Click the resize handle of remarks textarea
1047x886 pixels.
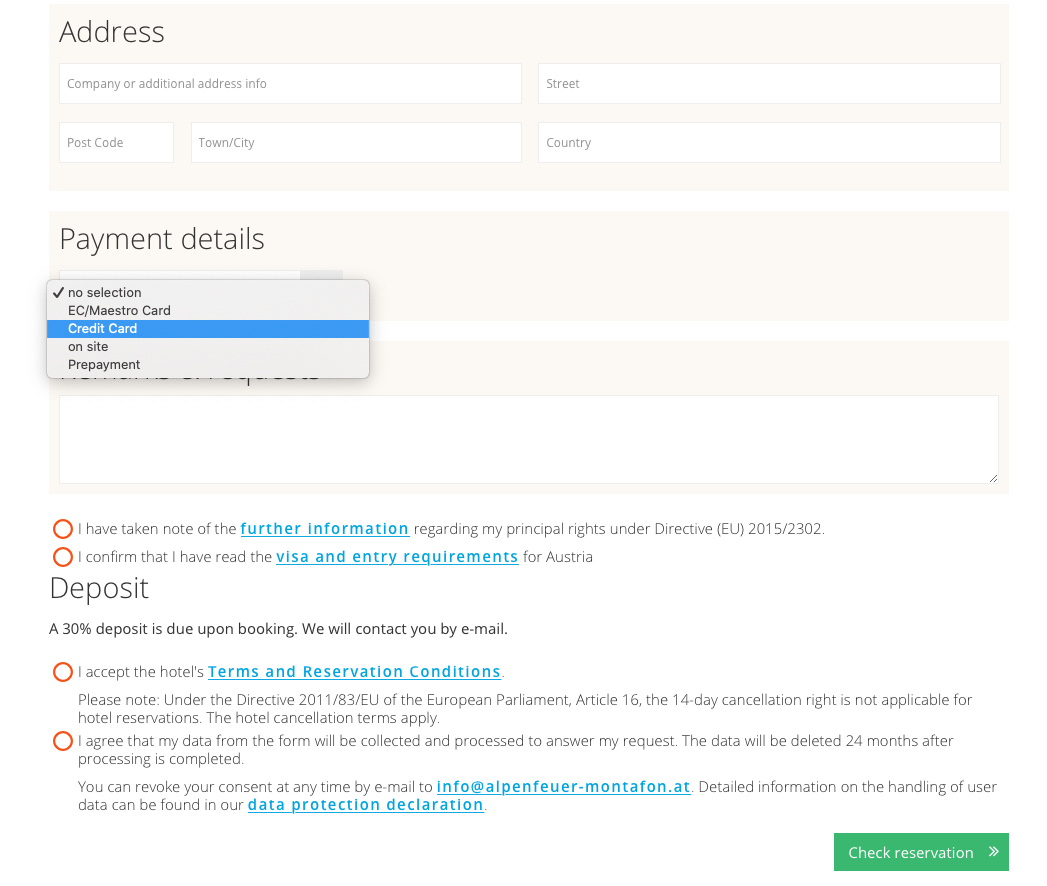click(x=992, y=478)
